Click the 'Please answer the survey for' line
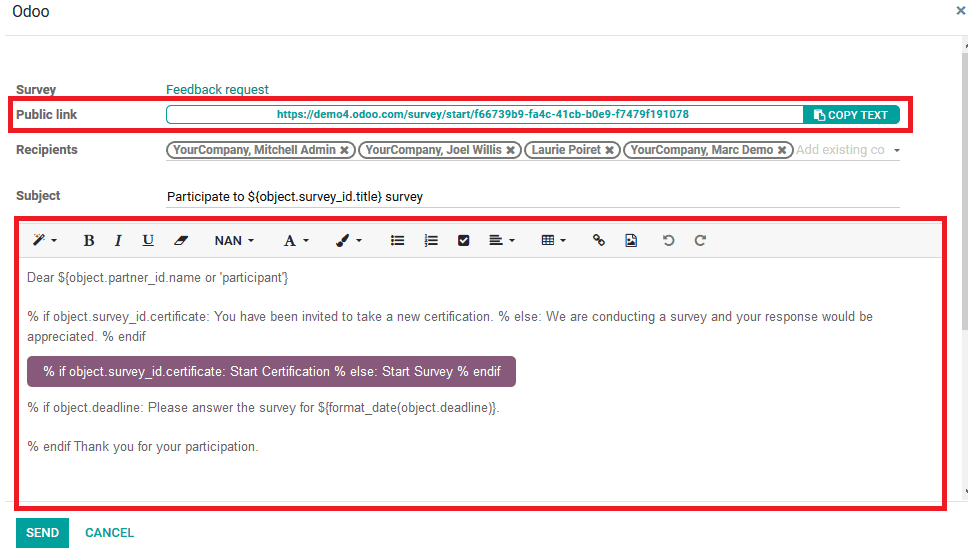 263,408
